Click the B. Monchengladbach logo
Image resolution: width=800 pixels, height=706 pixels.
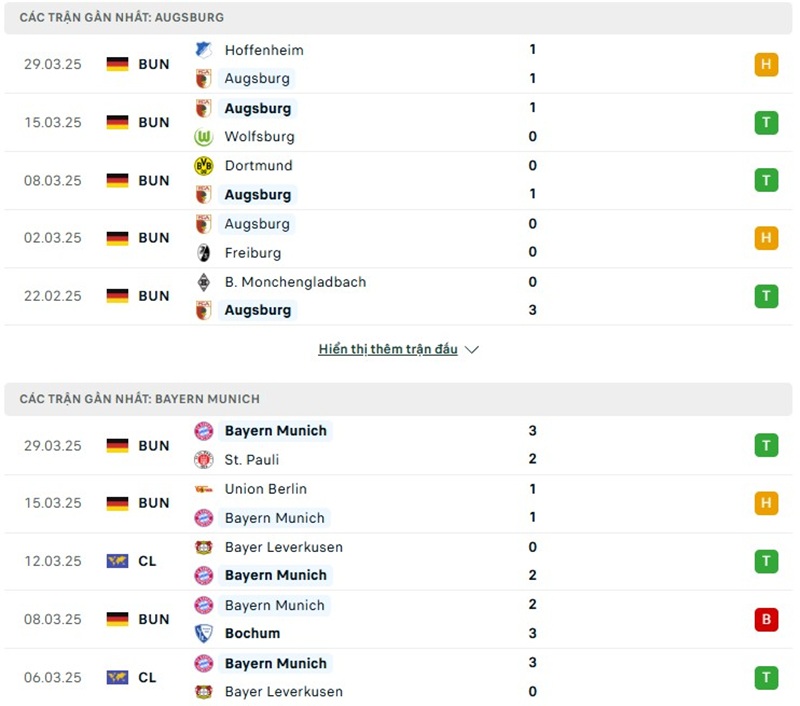tap(204, 282)
